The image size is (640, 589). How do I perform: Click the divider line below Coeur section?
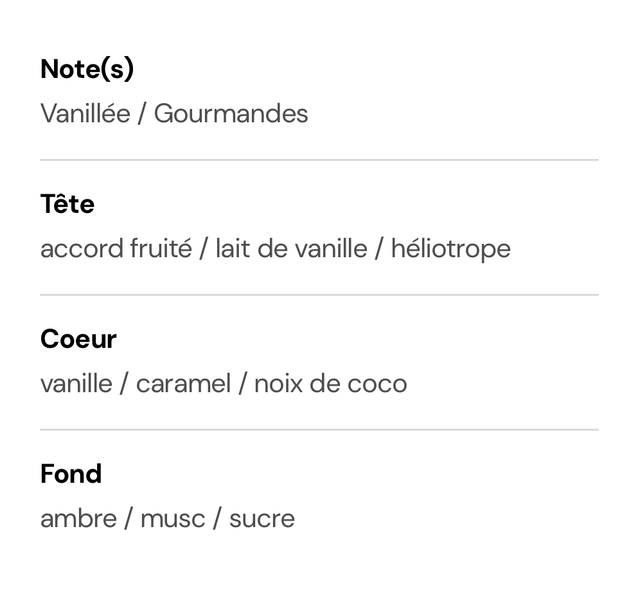click(x=319, y=430)
